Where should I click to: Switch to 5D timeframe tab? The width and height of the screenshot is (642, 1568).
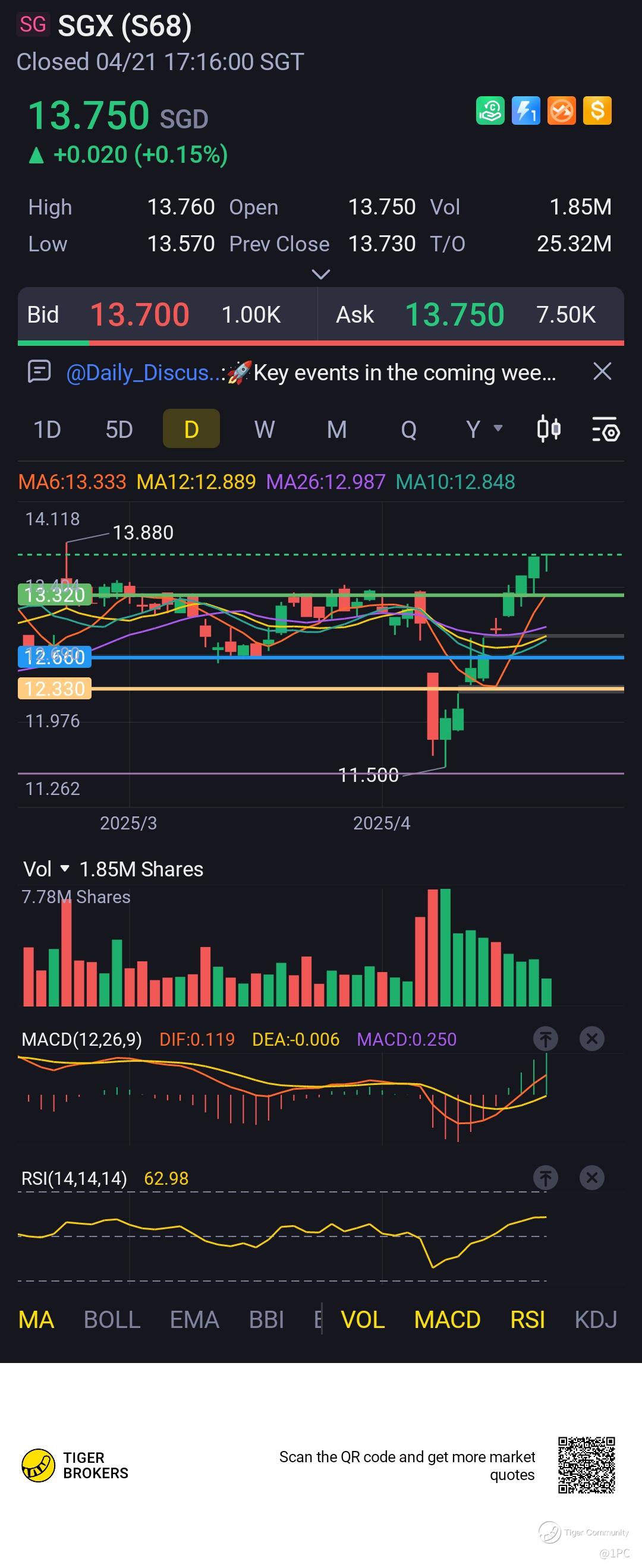click(119, 429)
